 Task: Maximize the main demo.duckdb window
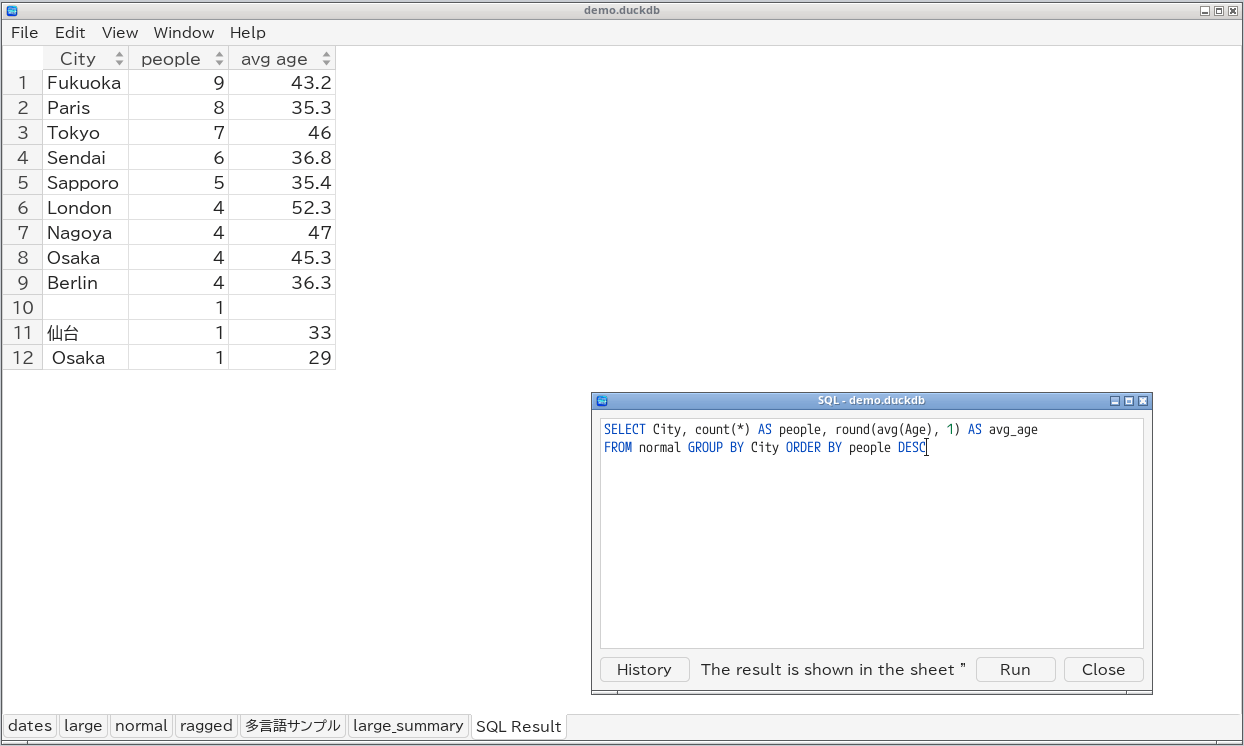point(1219,10)
